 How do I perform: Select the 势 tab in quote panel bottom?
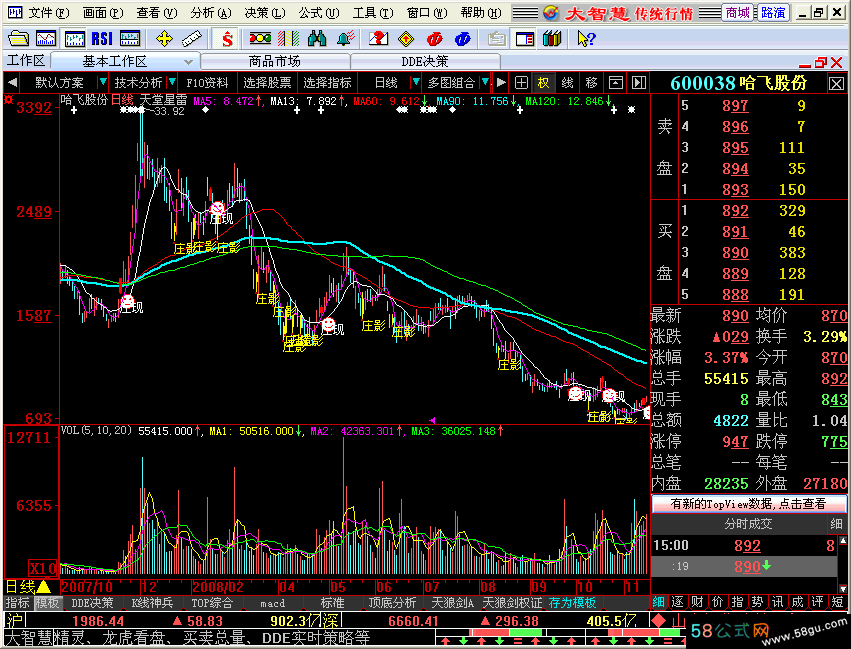(758, 601)
